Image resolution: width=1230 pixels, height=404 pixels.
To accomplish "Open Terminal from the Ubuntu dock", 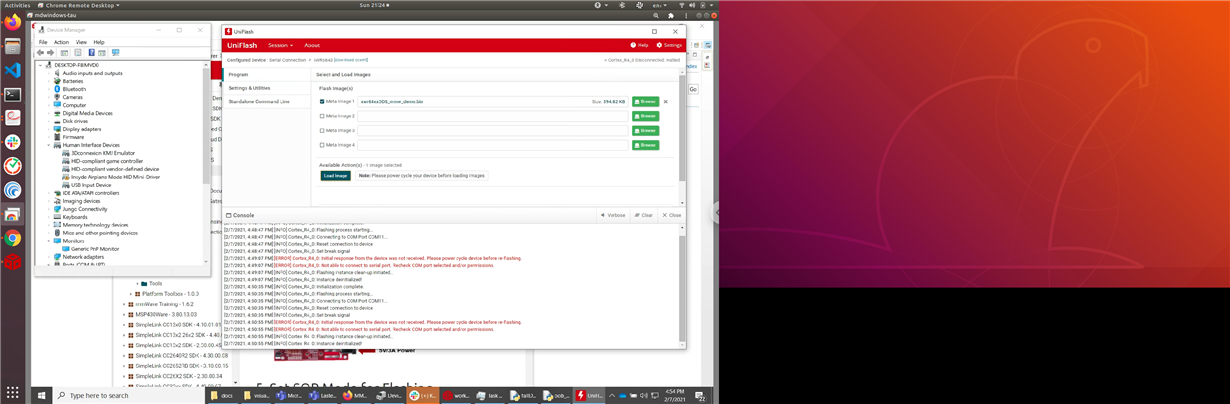I will pyautogui.click(x=12, y=95).
